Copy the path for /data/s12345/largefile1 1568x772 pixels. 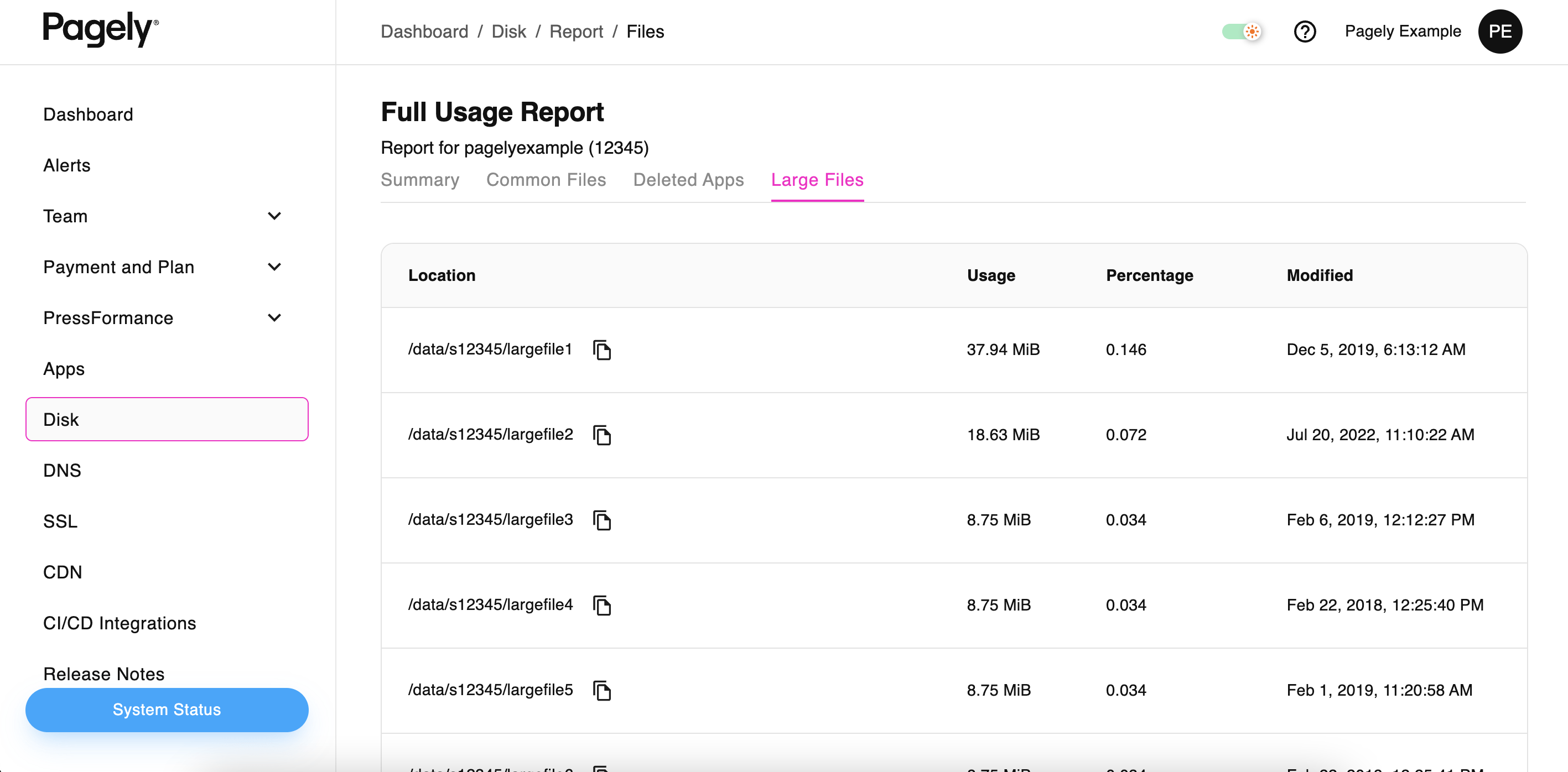coord(601,350)
